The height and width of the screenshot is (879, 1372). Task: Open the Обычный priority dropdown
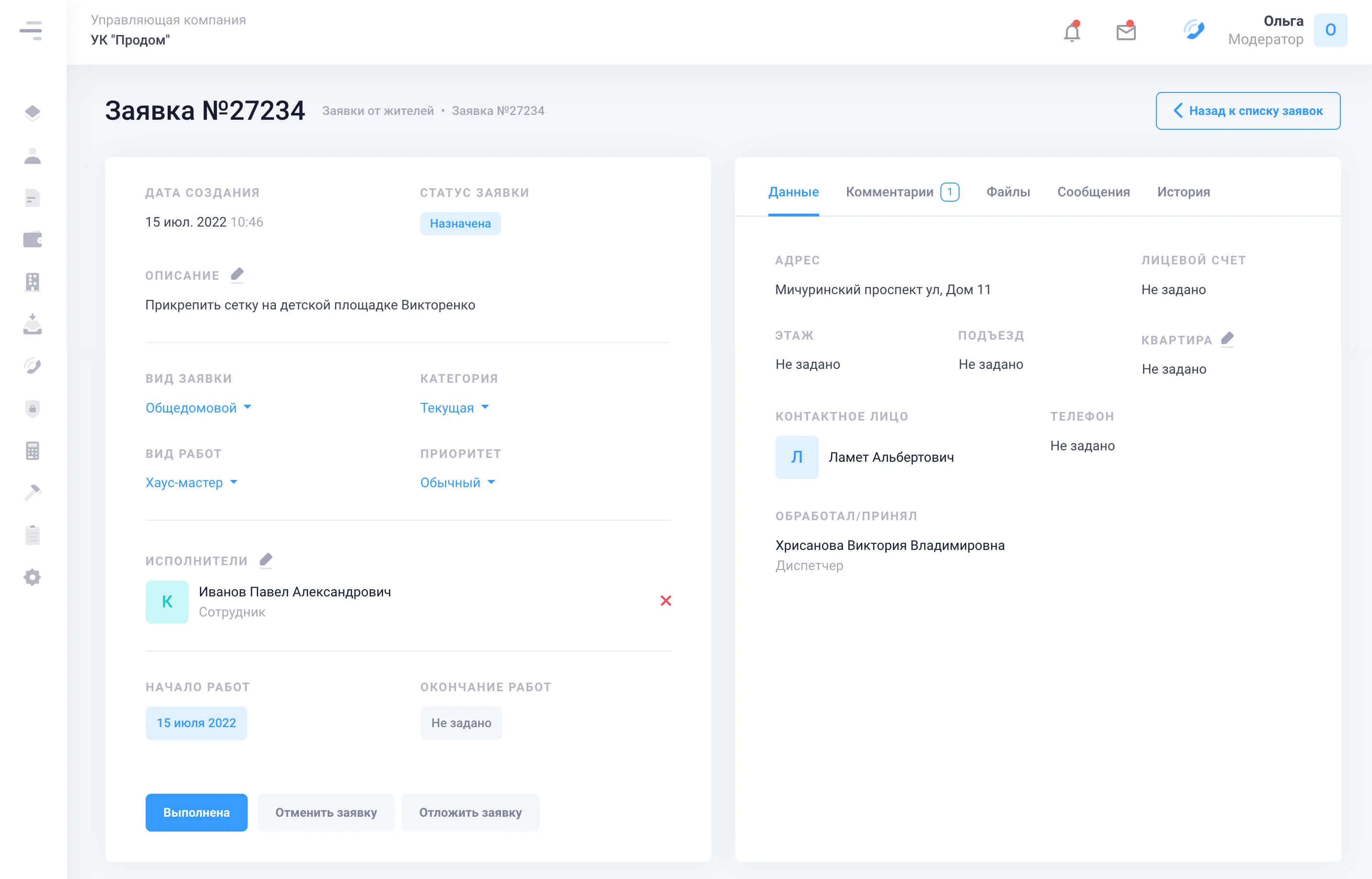click(457, 482)
